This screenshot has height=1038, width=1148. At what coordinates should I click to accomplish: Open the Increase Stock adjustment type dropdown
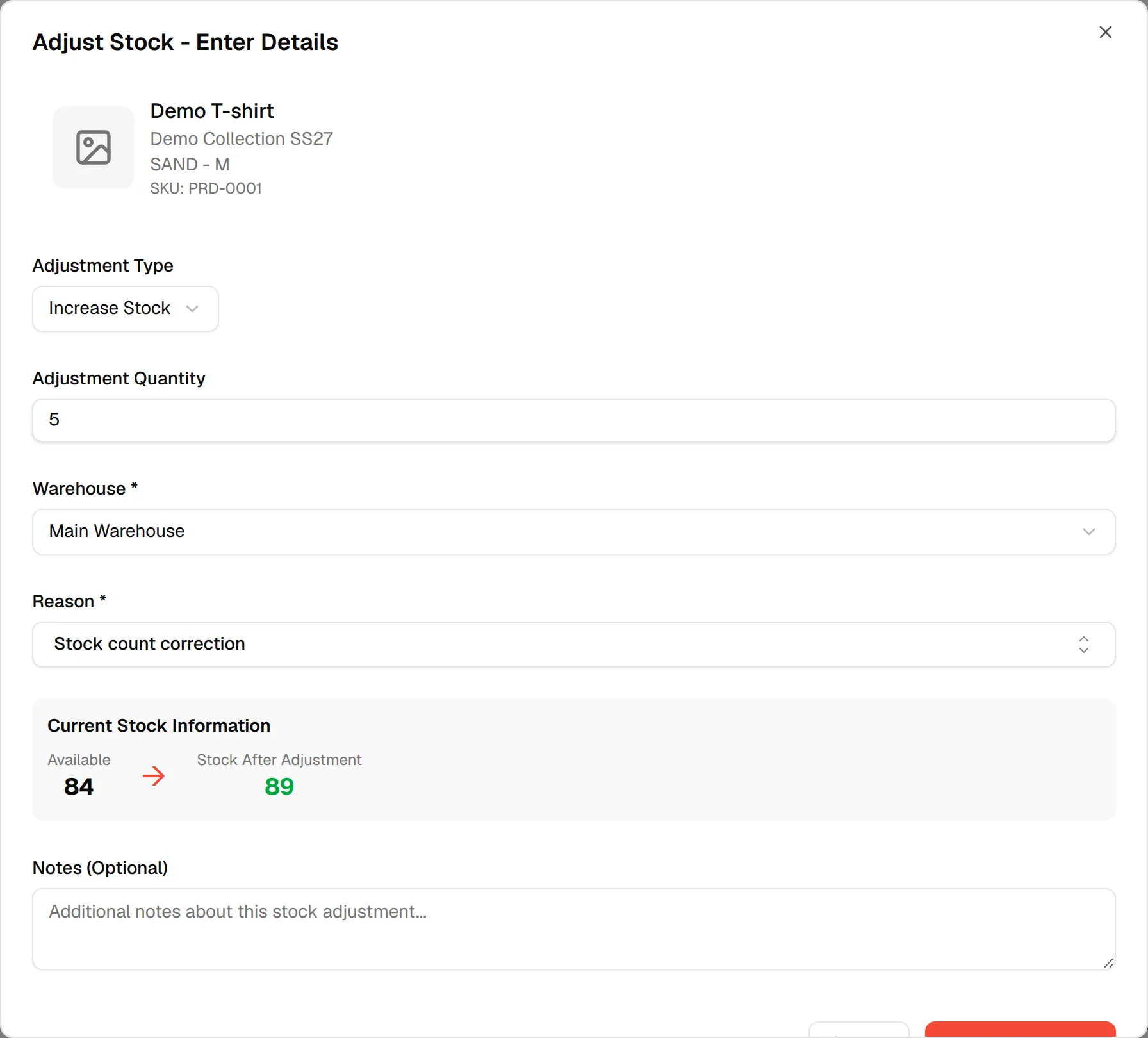(x=126, y=309)
